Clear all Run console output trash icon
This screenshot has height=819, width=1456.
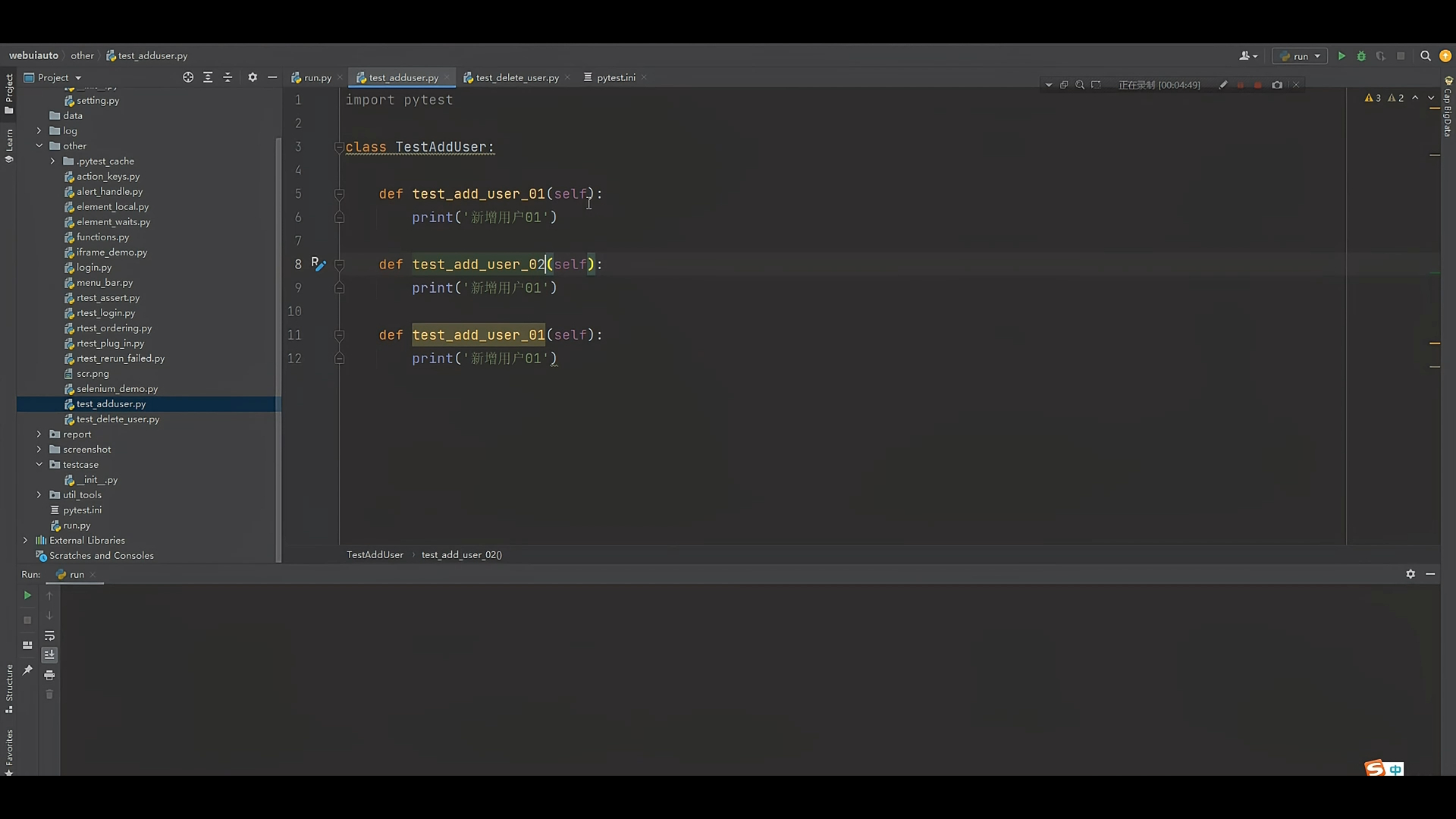[x=49, y=695]
